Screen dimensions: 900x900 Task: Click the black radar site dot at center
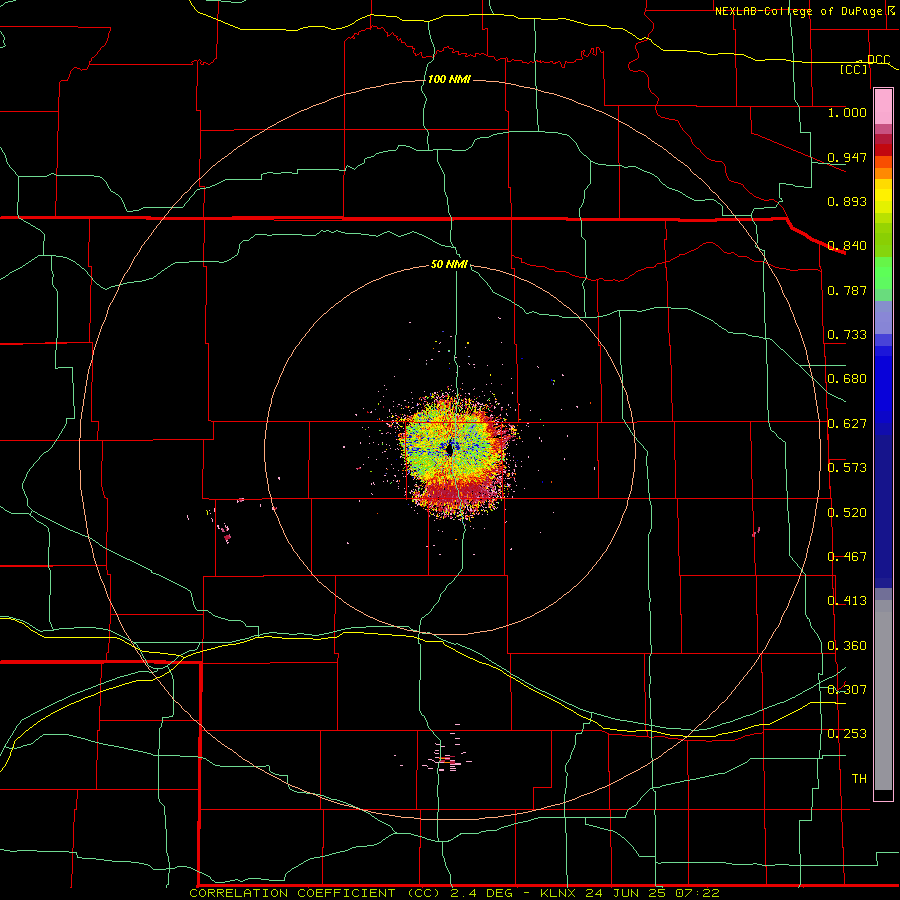click(449, 449)
